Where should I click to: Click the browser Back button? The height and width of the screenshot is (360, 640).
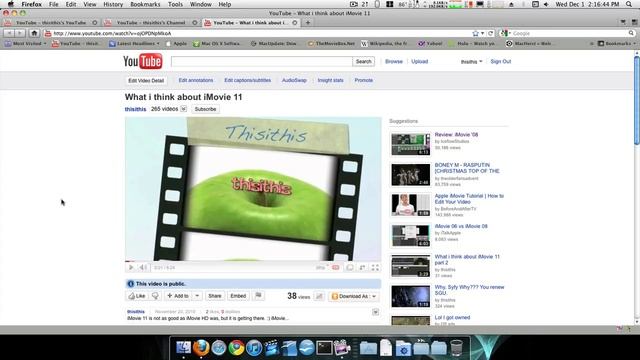coord(9,33)
